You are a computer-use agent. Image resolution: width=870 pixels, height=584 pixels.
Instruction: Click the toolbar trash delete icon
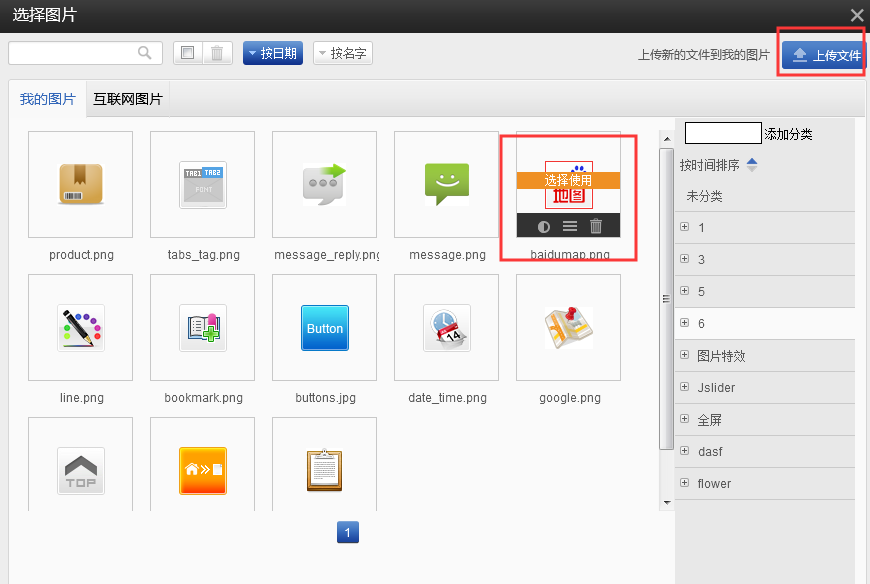coord(217,53)
